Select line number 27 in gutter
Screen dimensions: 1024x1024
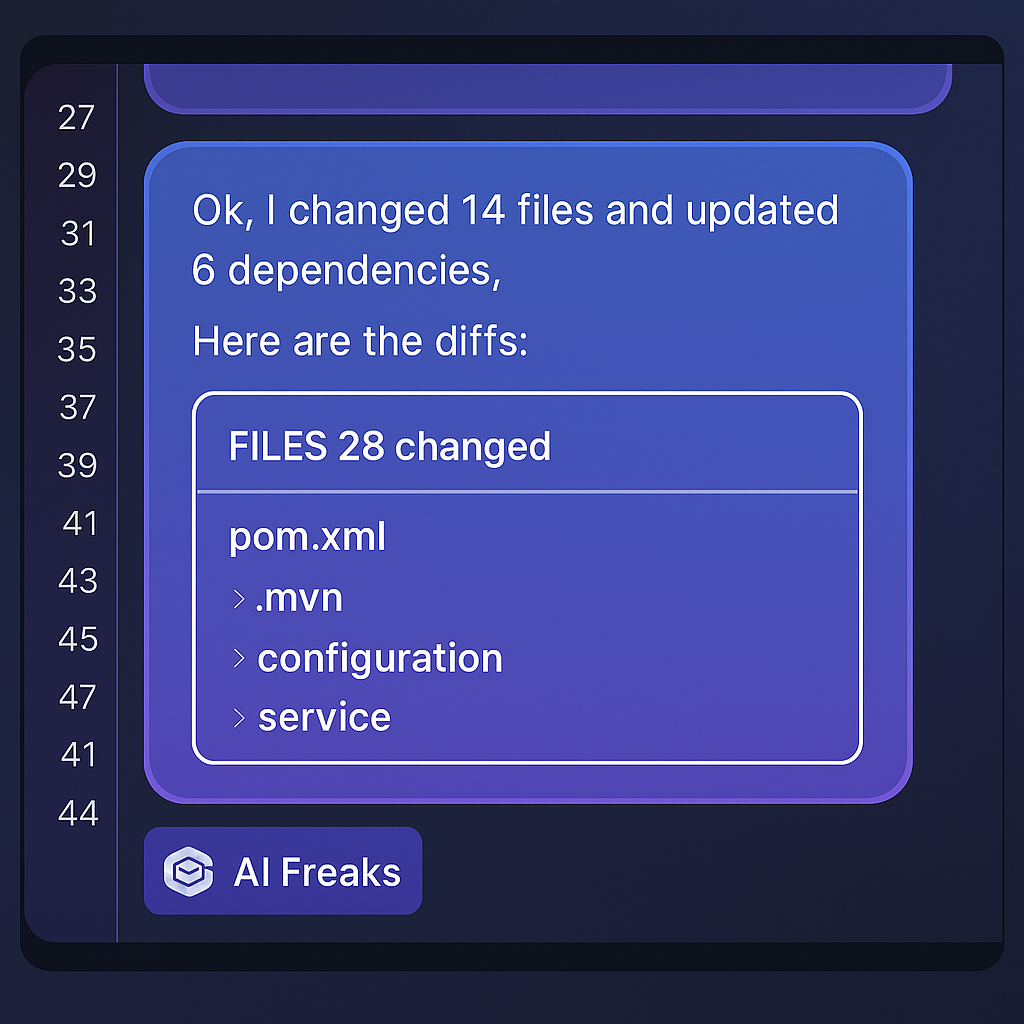[x=76, y=118]
